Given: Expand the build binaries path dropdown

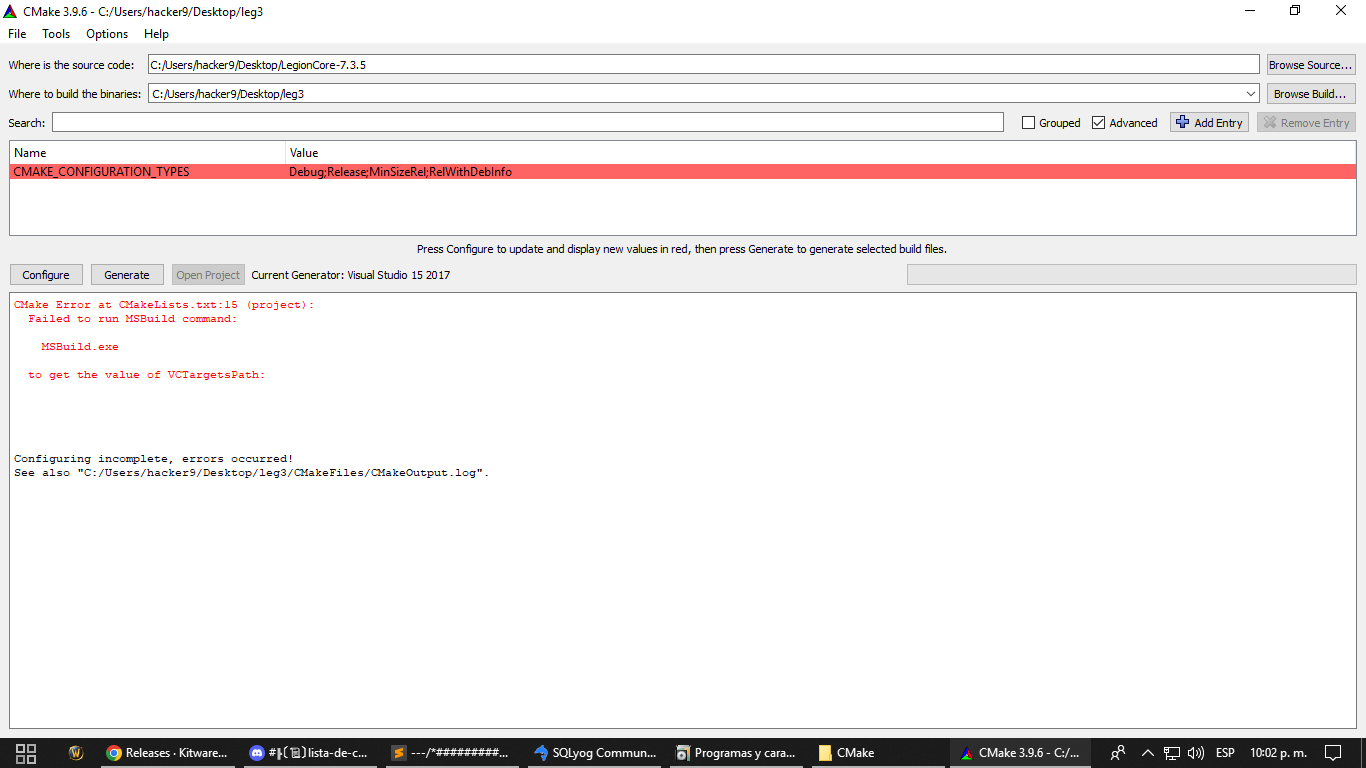Looking at the screenshot, I should pos(1251,94).
